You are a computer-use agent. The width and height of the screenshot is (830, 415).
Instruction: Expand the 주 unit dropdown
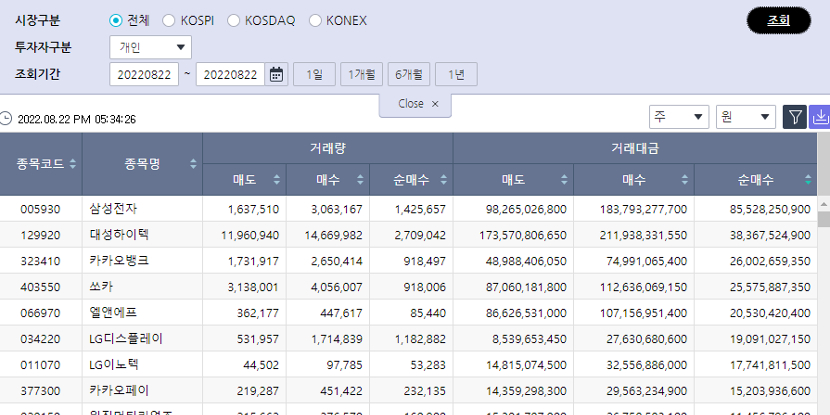click(x=678, y=117)
